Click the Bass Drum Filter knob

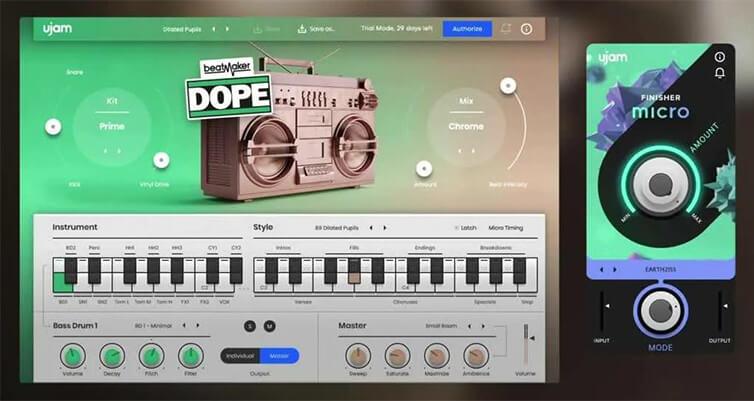pyautogui.click(x=189, y=355)
